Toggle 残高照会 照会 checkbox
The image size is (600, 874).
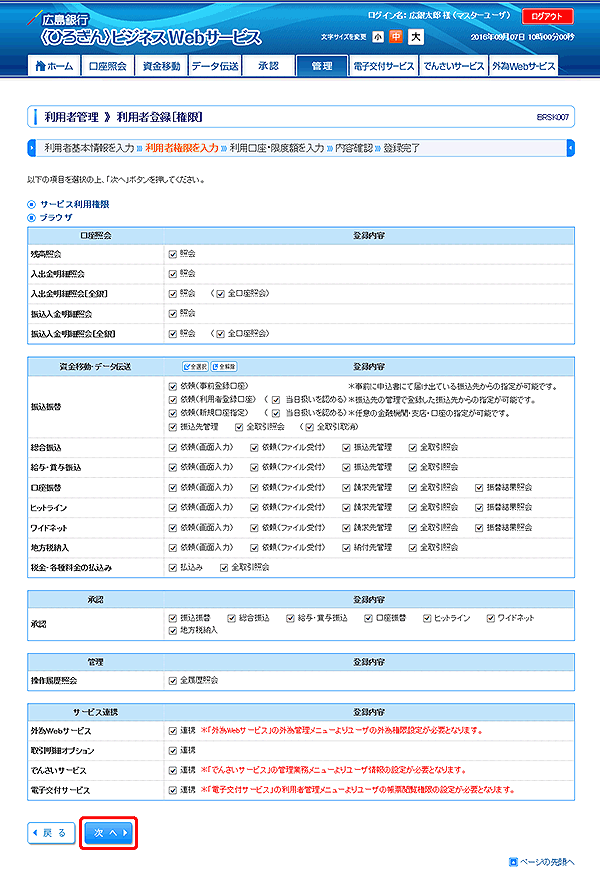(x=173, y=254)
